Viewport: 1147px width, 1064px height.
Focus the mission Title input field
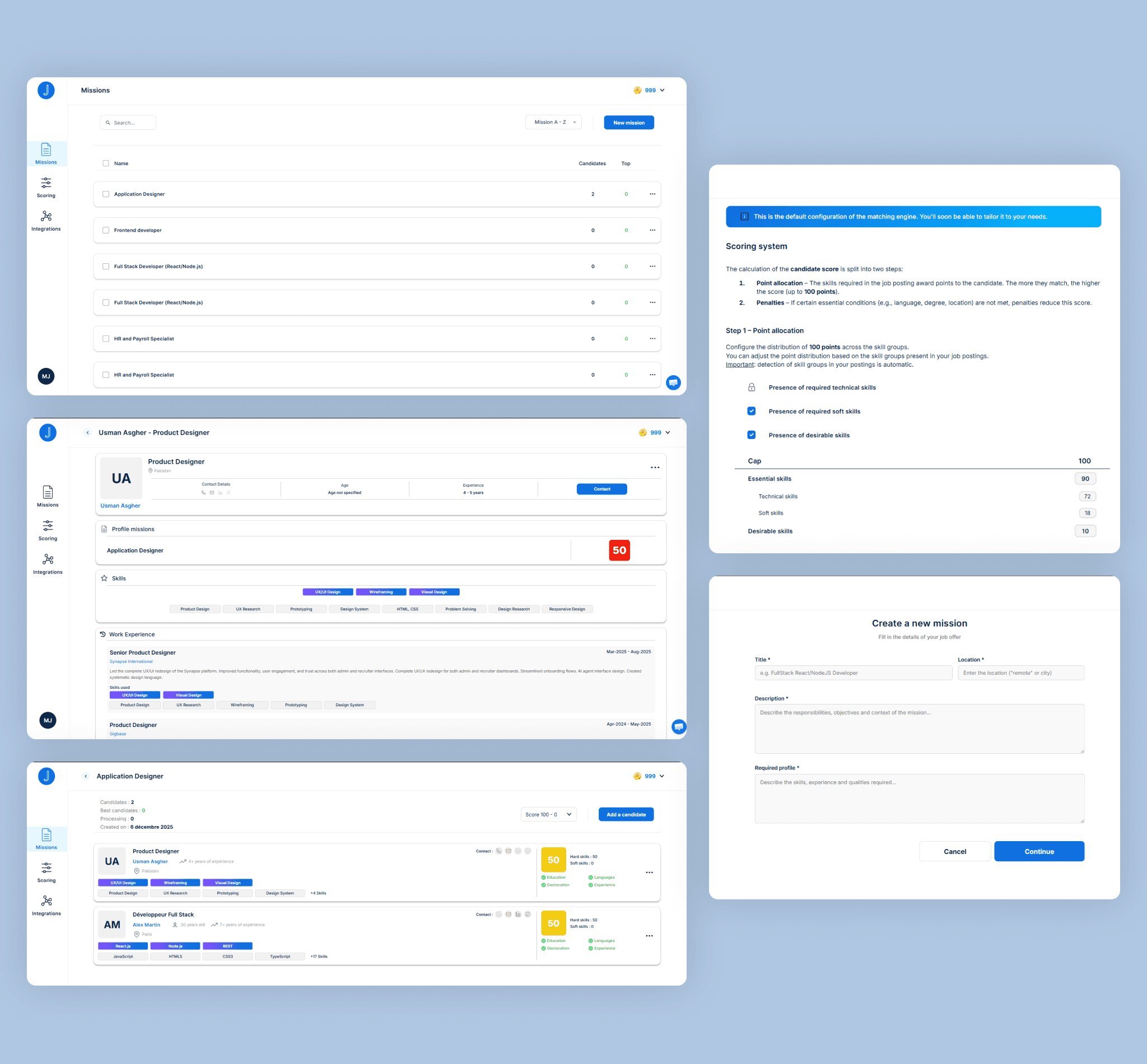click(853, 673)
